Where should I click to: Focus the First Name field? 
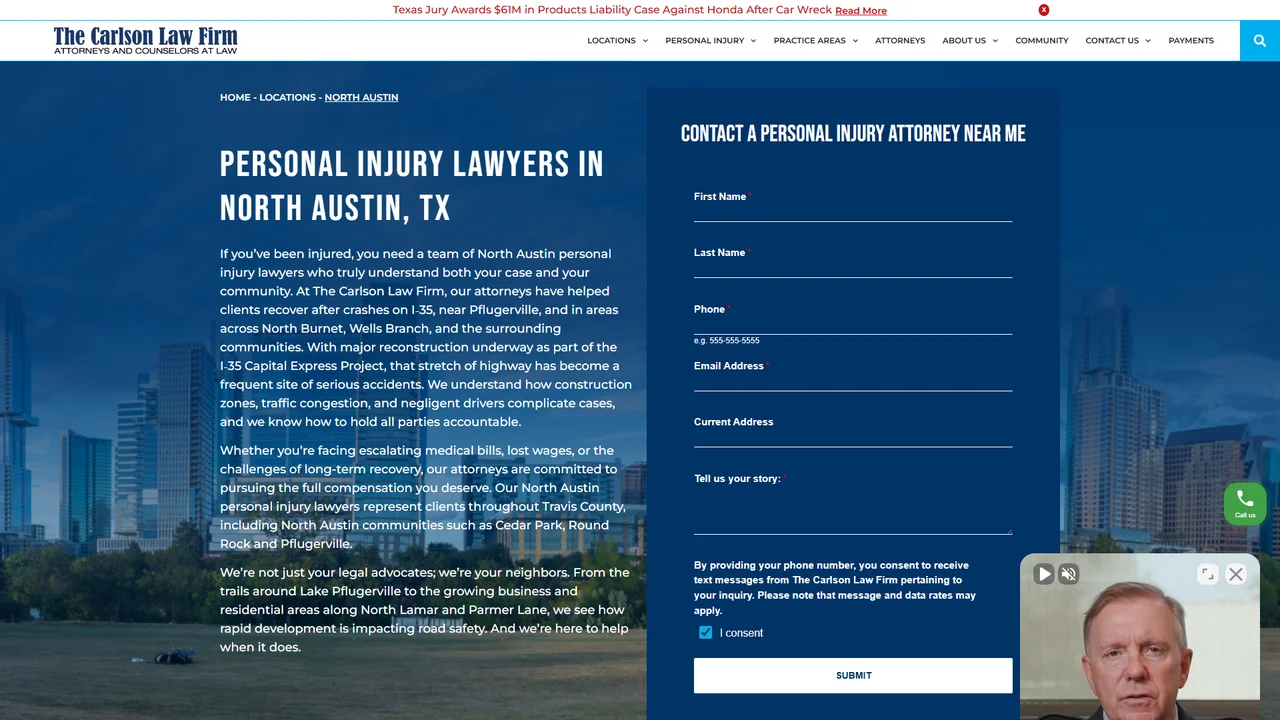tap(853, 213)
